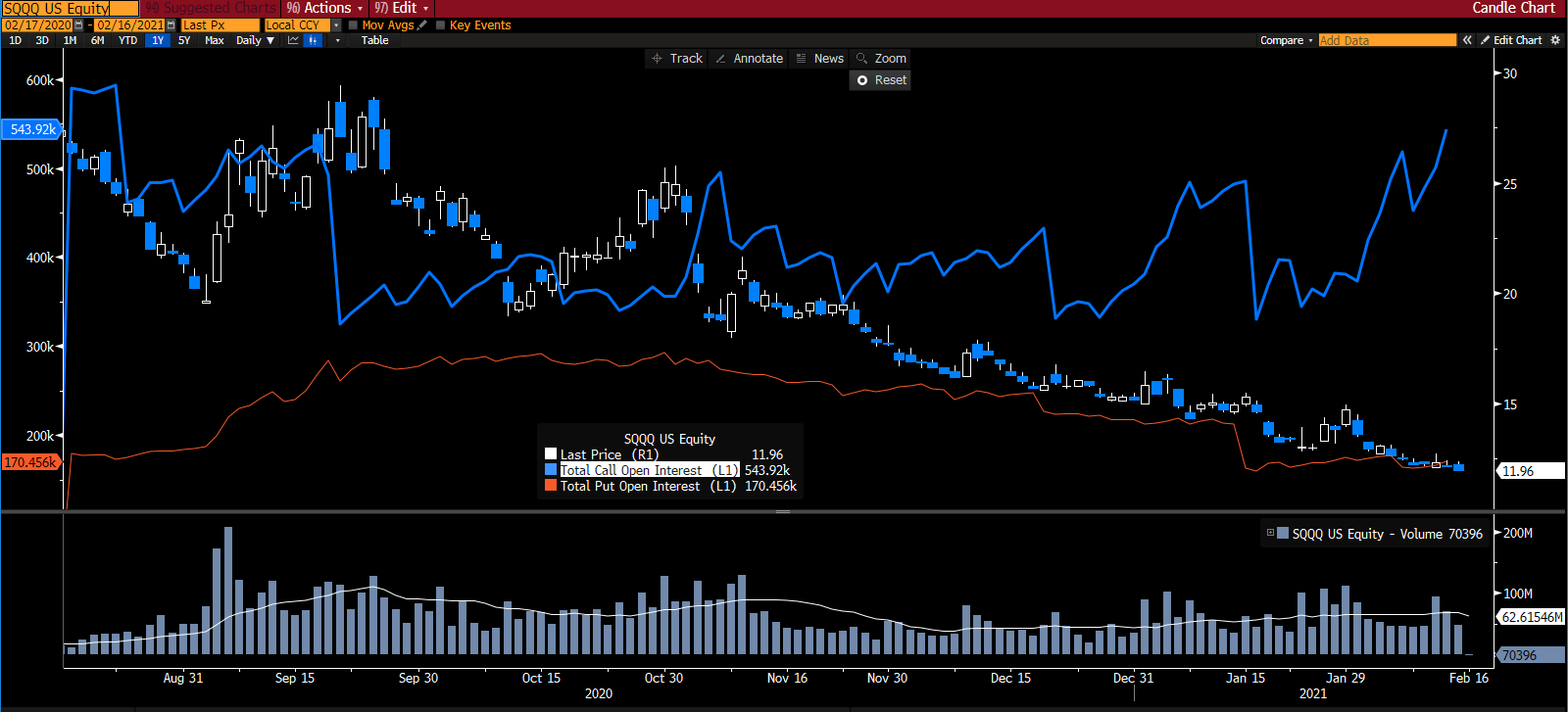
Task: Click the end date field 02/16/2021
Action: pos(130,25)
